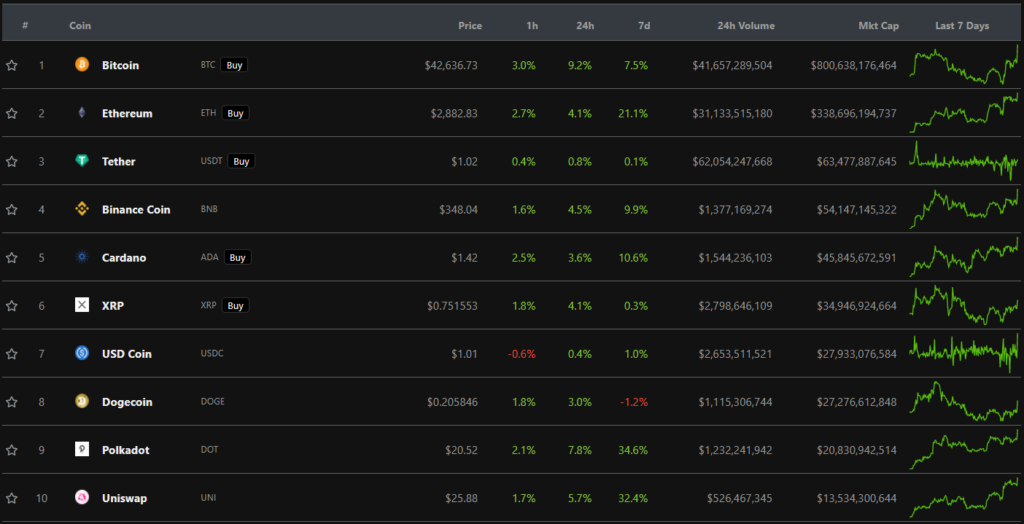
Task: Click the Dogecoin logo icon
Action: pyautogui.click(x=82, y=402)
